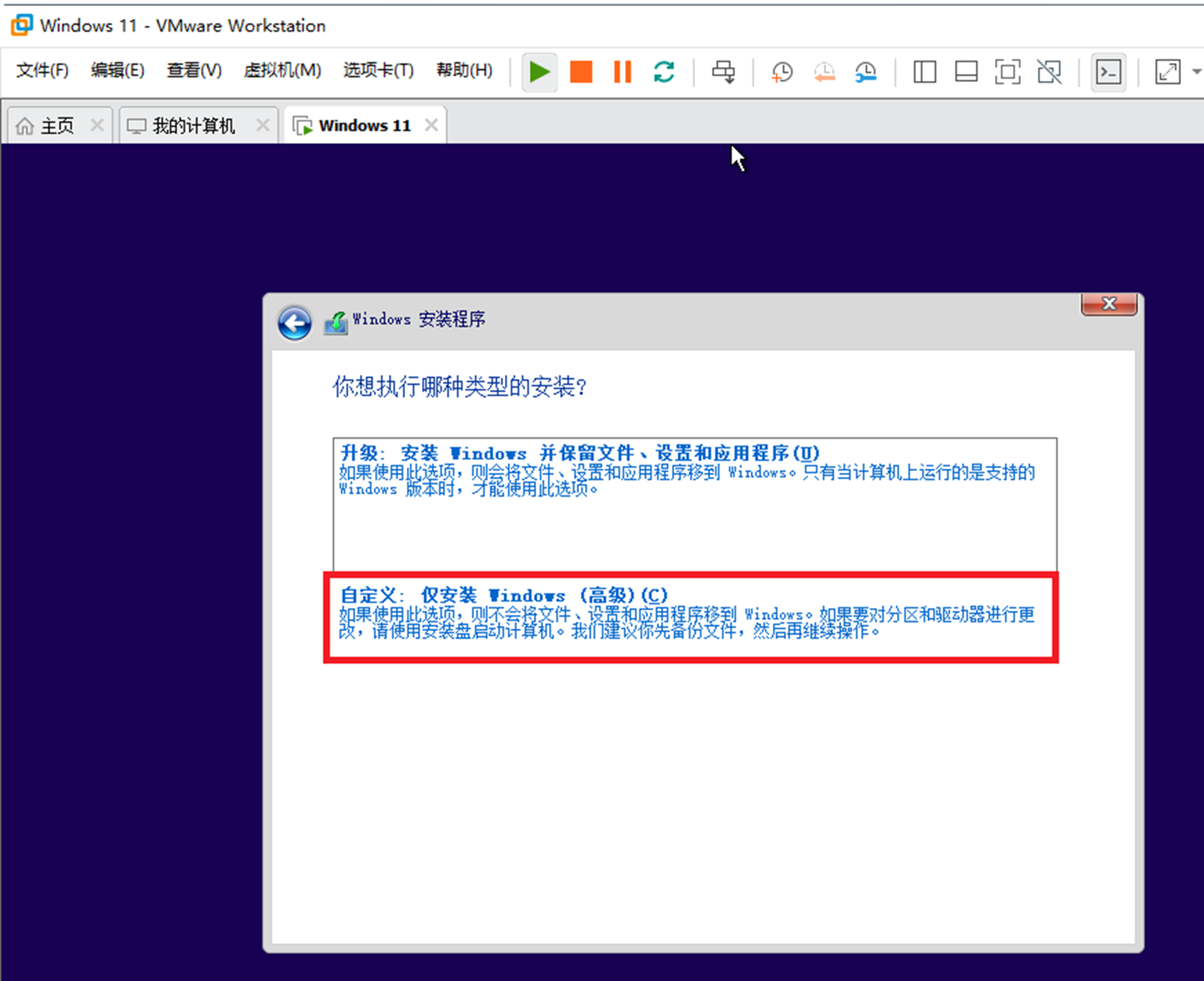Open the 文件(F) menu
The width and height of the screenshot is (1204, 981).
tap(42, 70)
